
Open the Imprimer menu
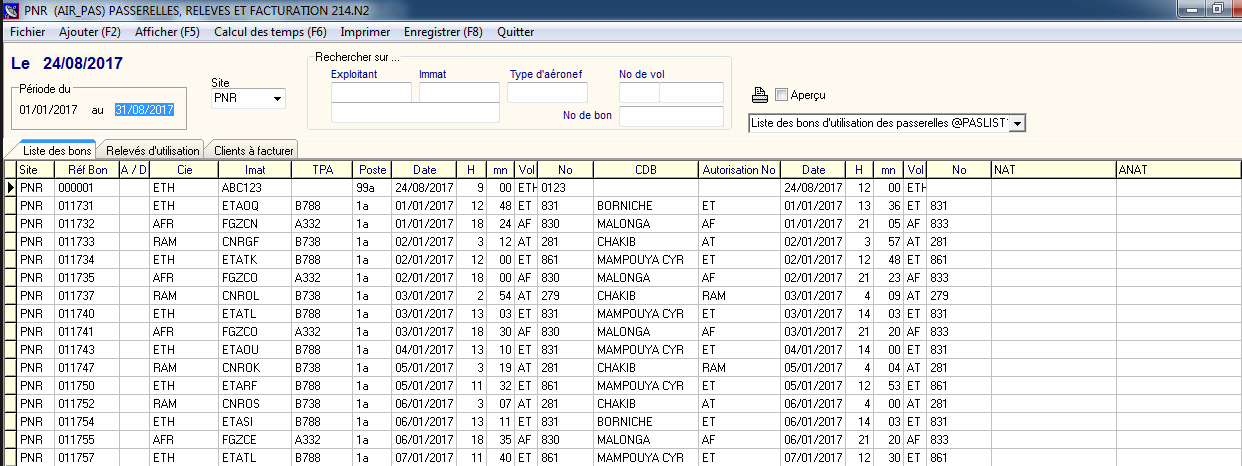[365, 32]
